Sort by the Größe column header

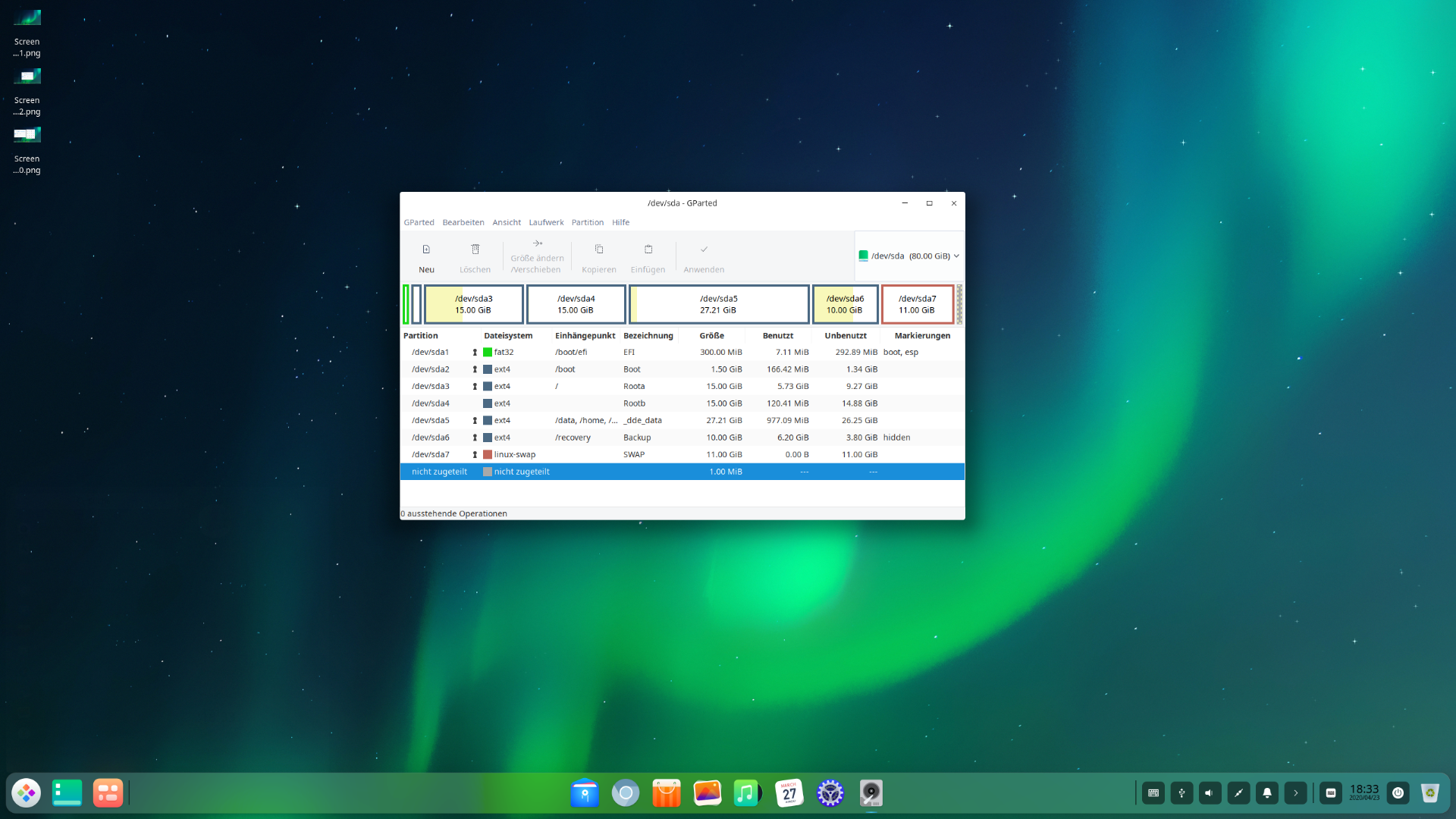pos(711,336)
